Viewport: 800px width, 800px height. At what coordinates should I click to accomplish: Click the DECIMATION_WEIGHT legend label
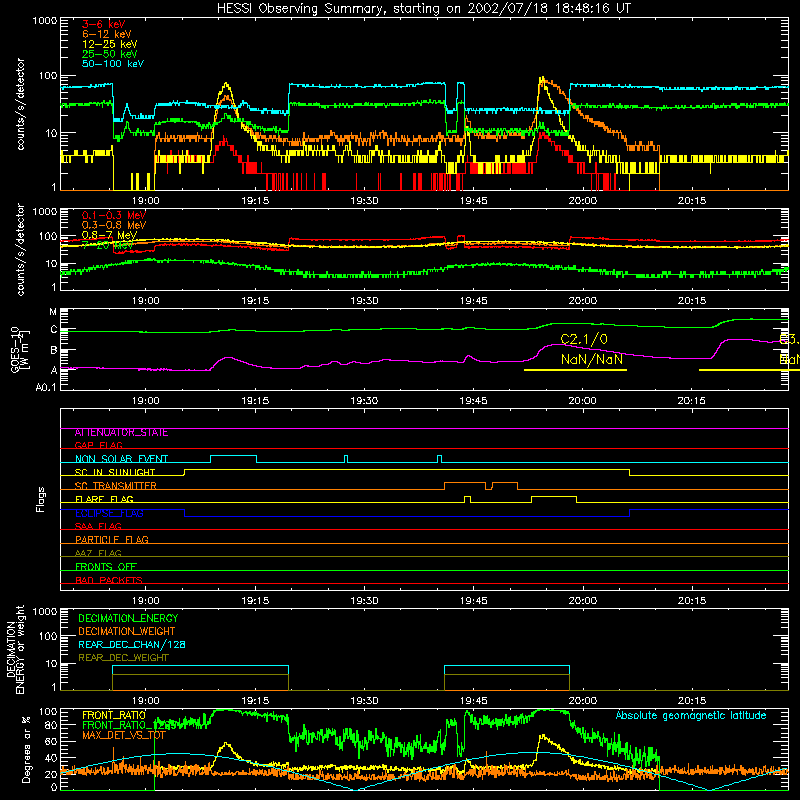127,631
